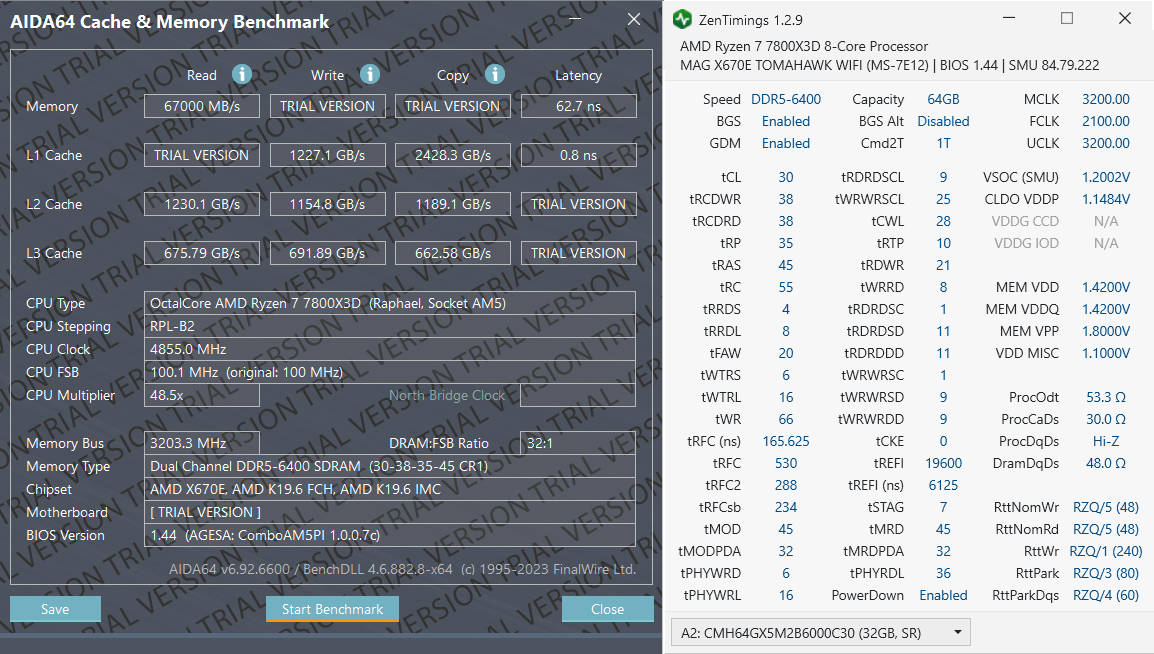Click the CPU FSB 100.1 MHz field
The image size is (1154, 654).
click(x=390, y=372)
